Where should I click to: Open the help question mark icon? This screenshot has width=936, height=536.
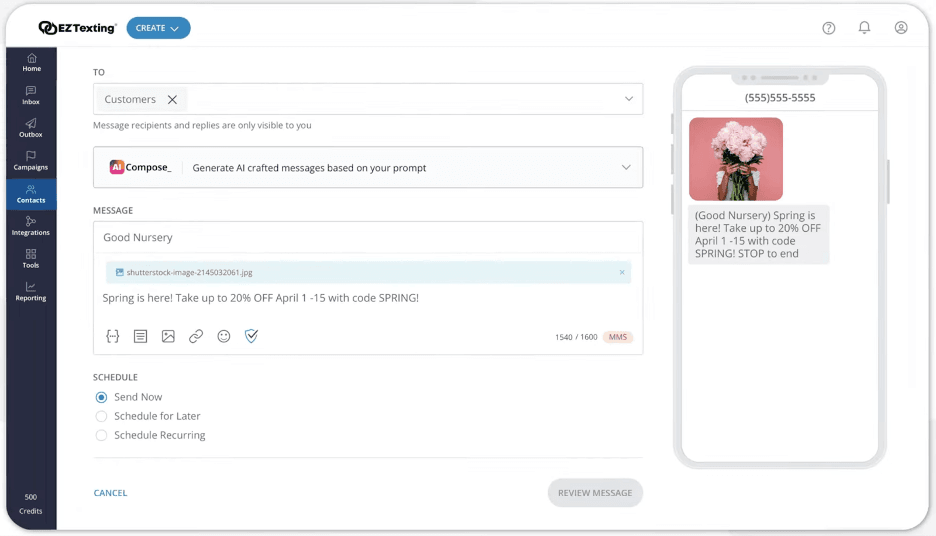pyautogui.click(x=829, y=28)
